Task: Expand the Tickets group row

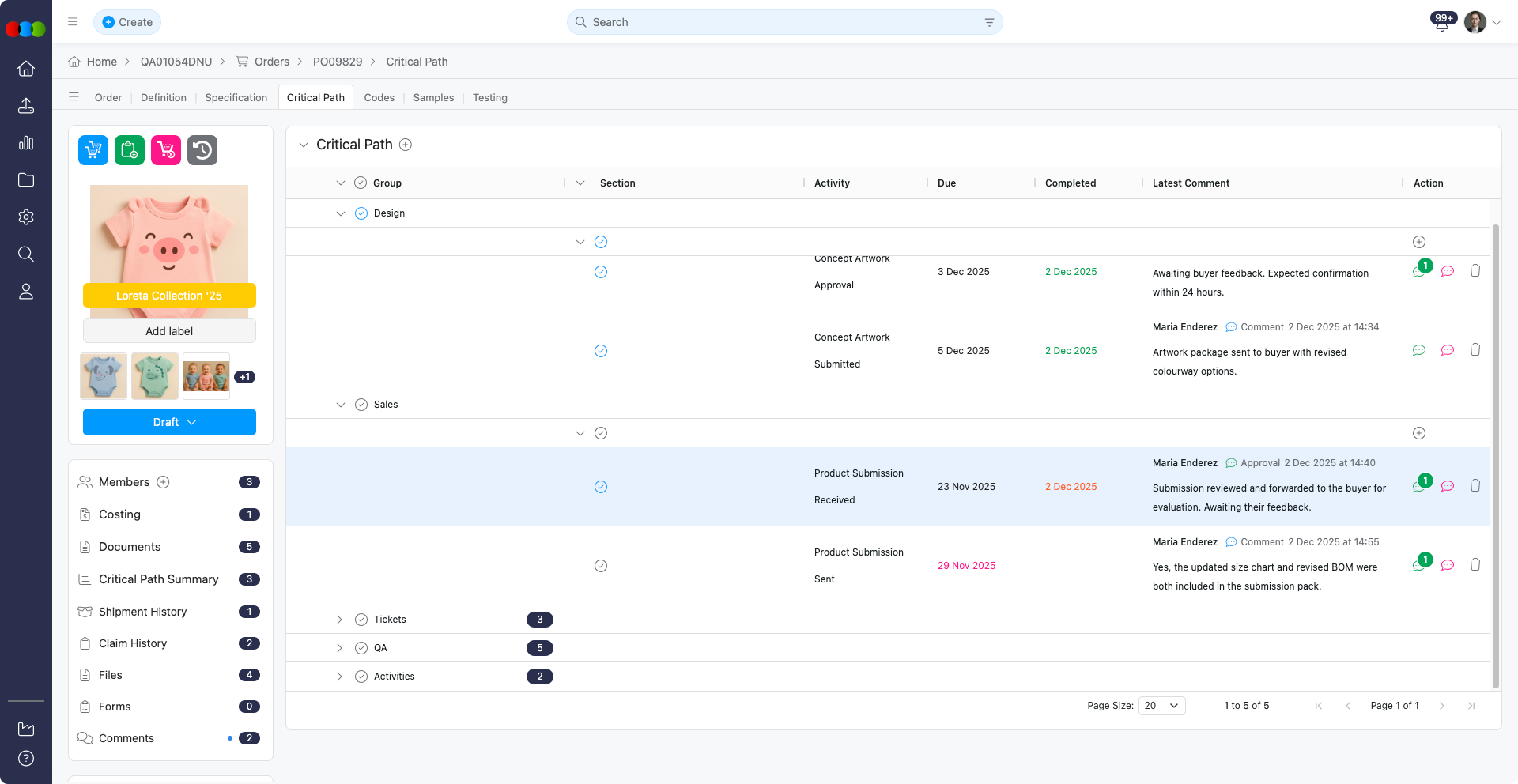Action: (x=340, y=620)
